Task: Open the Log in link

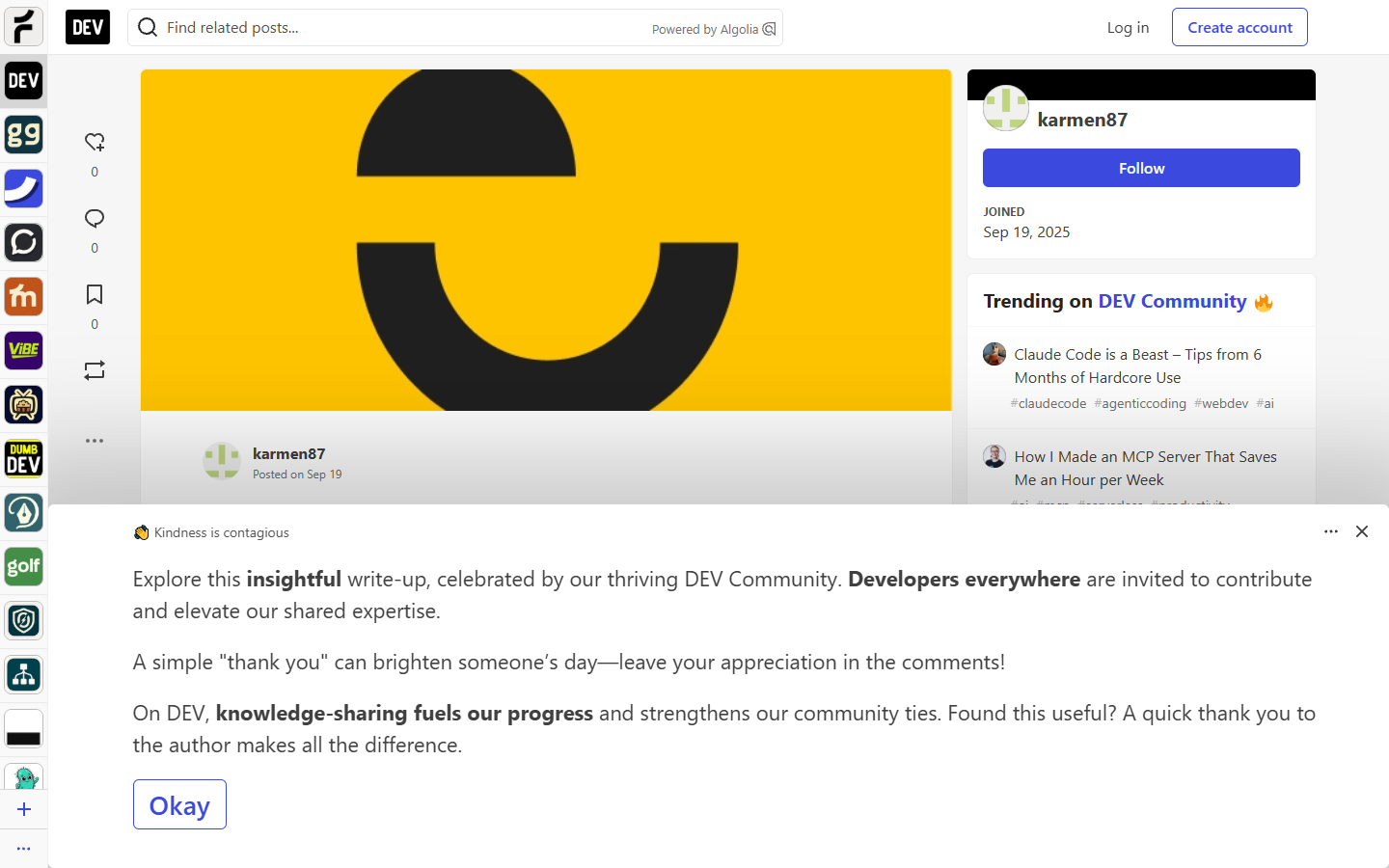Action: coord(1128,27)
